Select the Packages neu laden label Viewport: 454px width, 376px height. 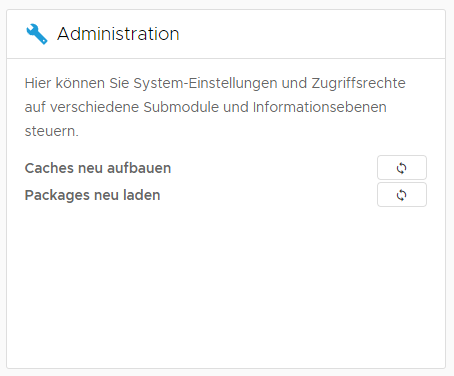point(92,195)
